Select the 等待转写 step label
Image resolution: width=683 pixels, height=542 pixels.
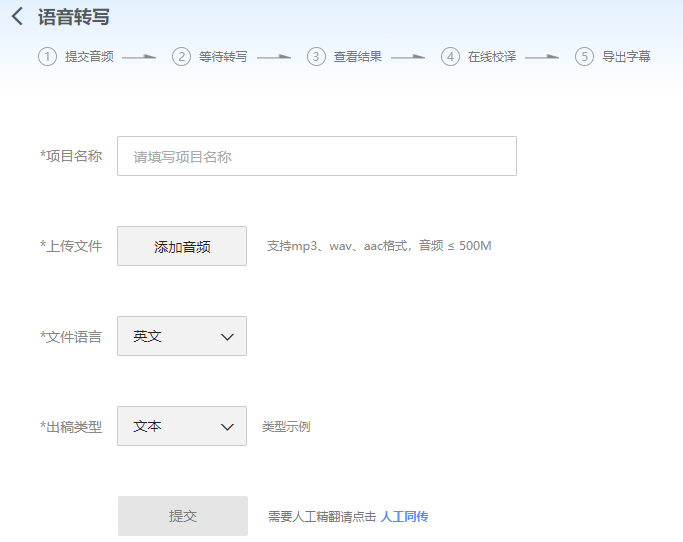click(x=223, y=57)
